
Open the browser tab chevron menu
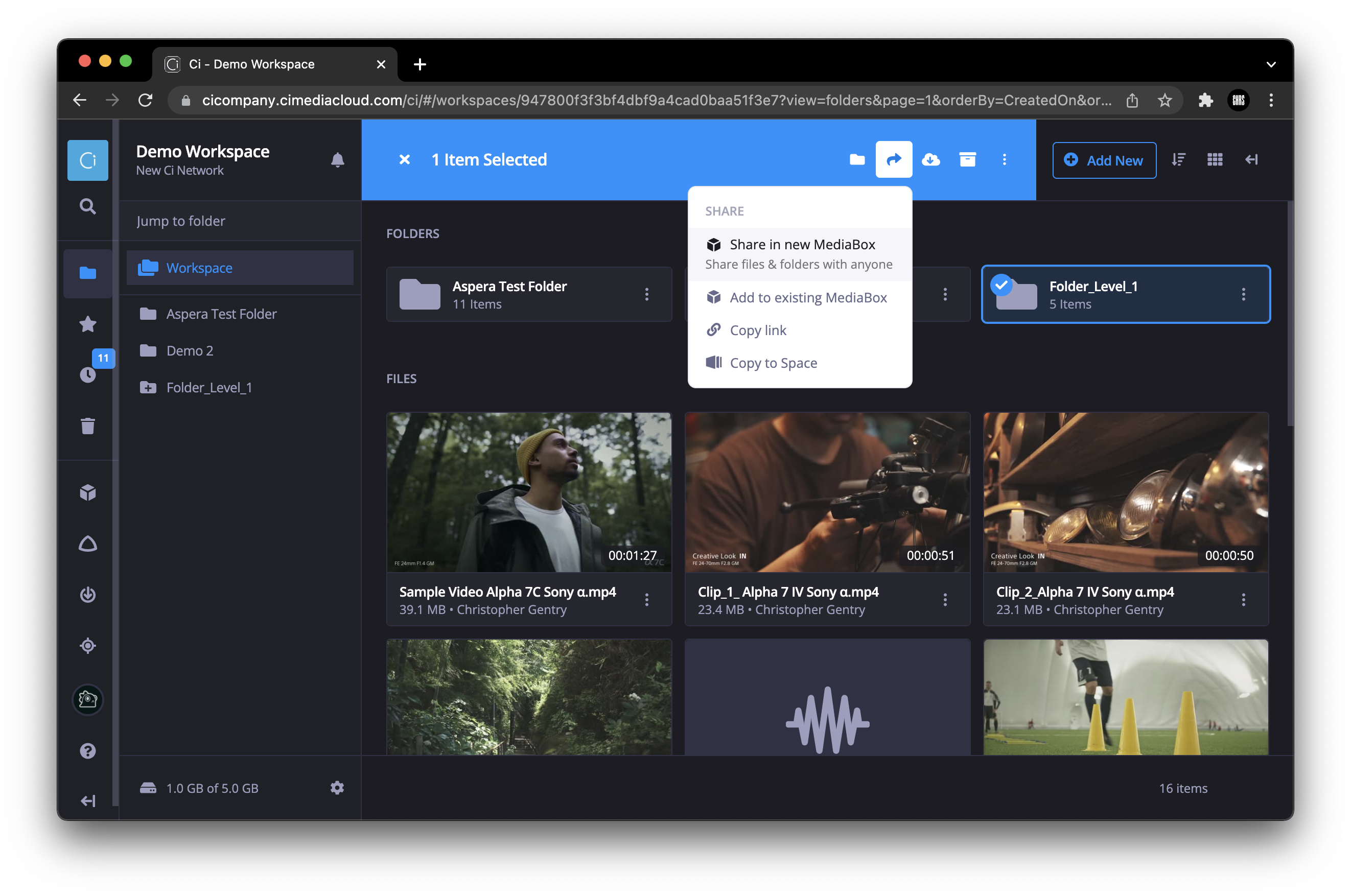pos(1272,64)
